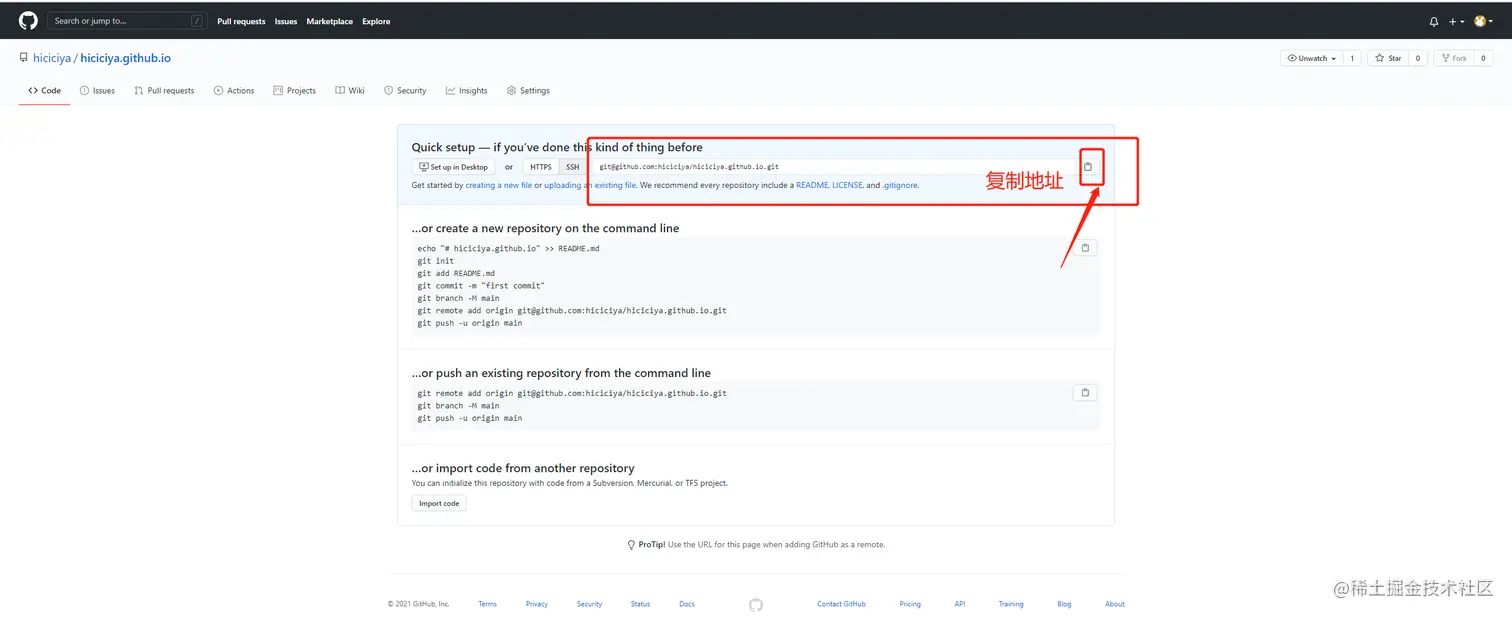Click the 'git init' command line

(436, 261)
